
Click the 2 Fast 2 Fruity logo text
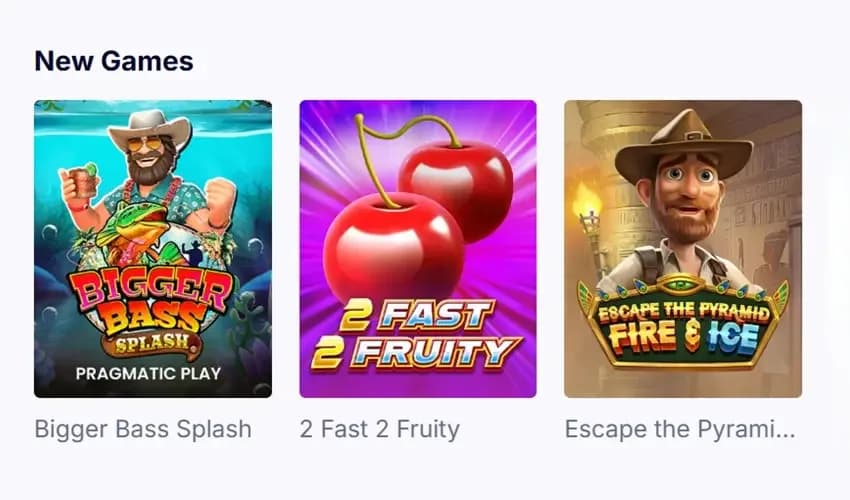(x=416, y=334)
